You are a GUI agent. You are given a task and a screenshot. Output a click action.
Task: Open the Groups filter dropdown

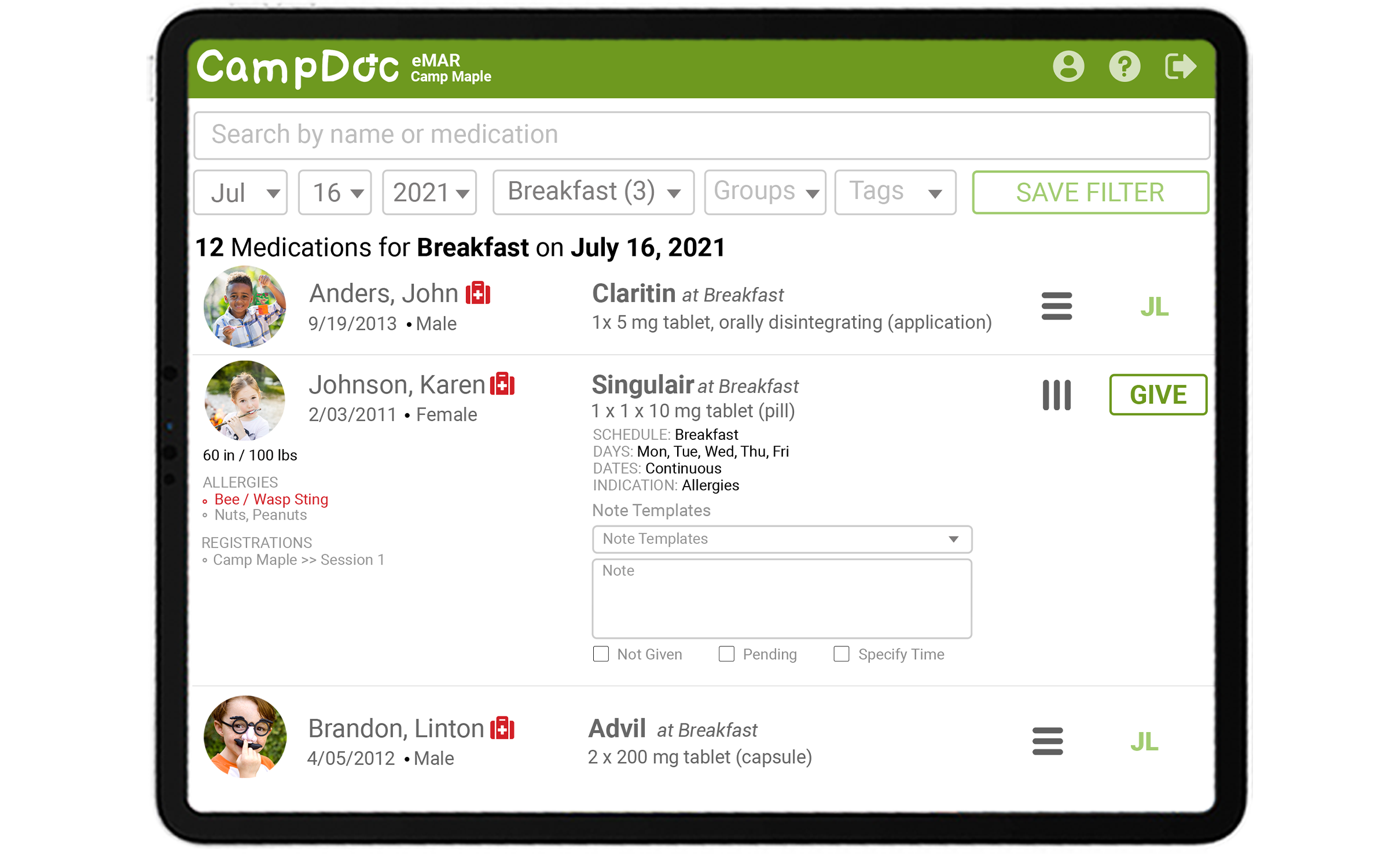point(765,193)
